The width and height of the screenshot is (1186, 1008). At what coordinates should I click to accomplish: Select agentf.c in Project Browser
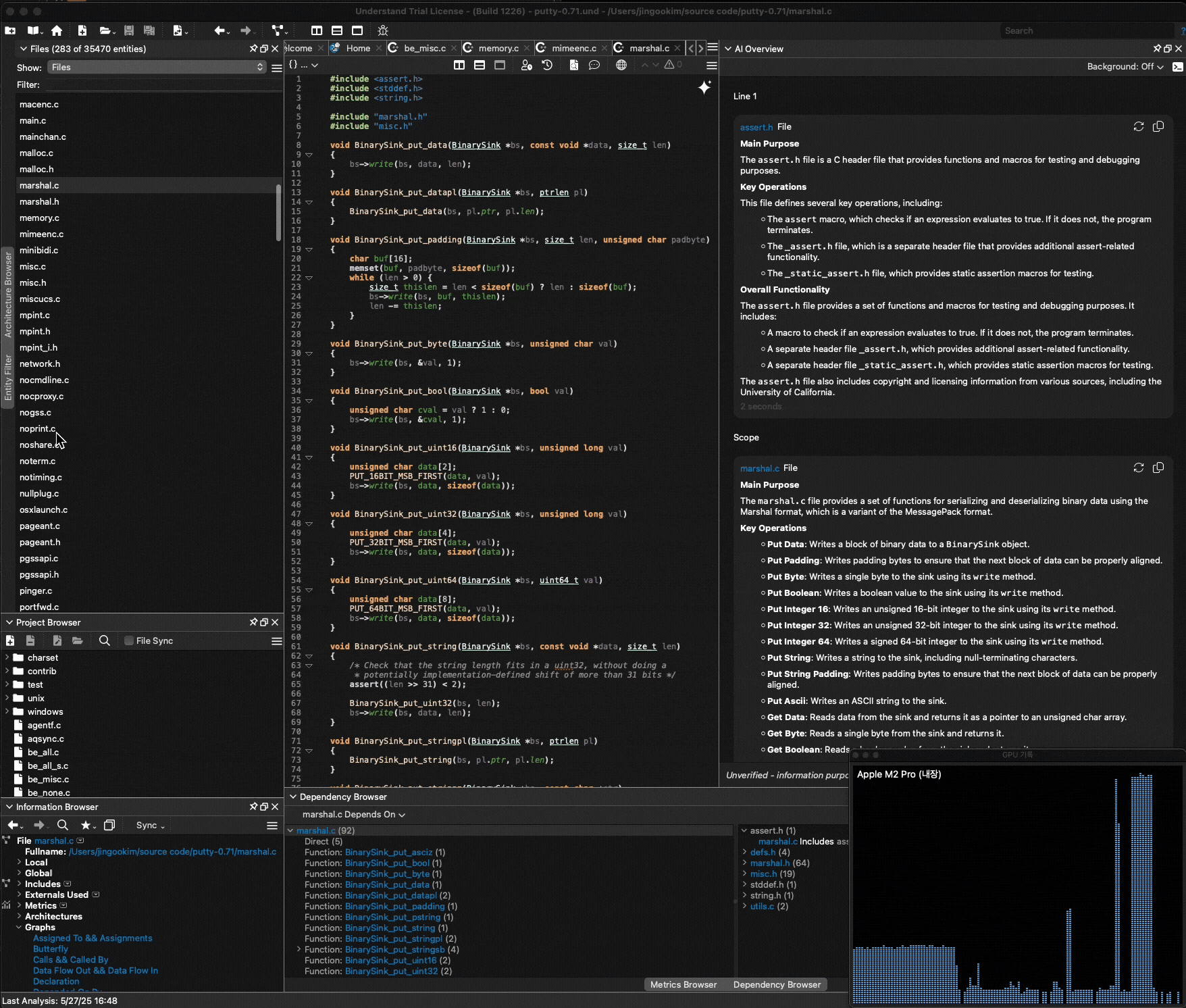pyautogui.click(x=44, y=725)
